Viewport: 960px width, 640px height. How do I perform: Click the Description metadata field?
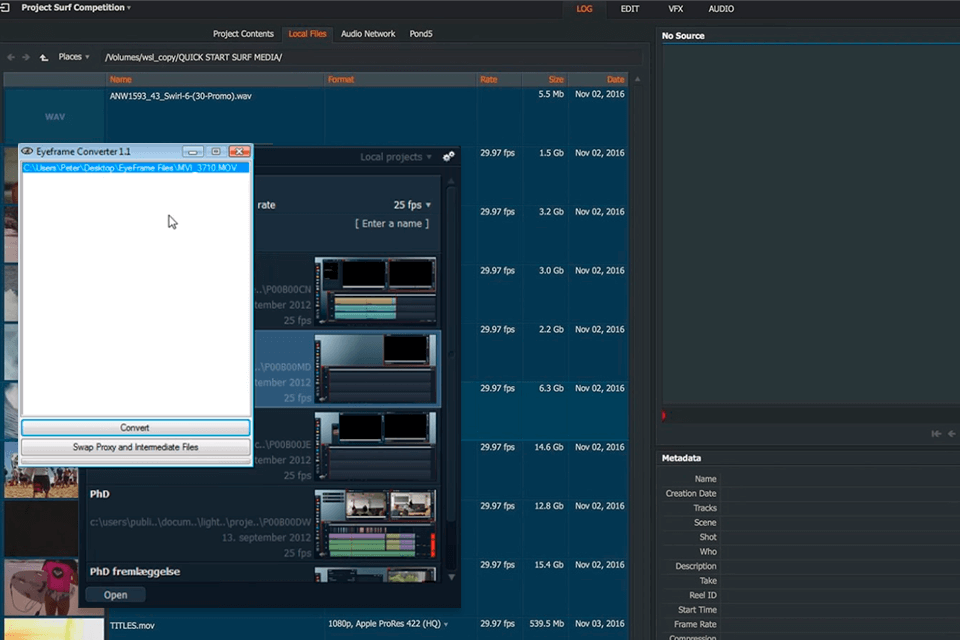pyautogui.click(x=839, y=566)
